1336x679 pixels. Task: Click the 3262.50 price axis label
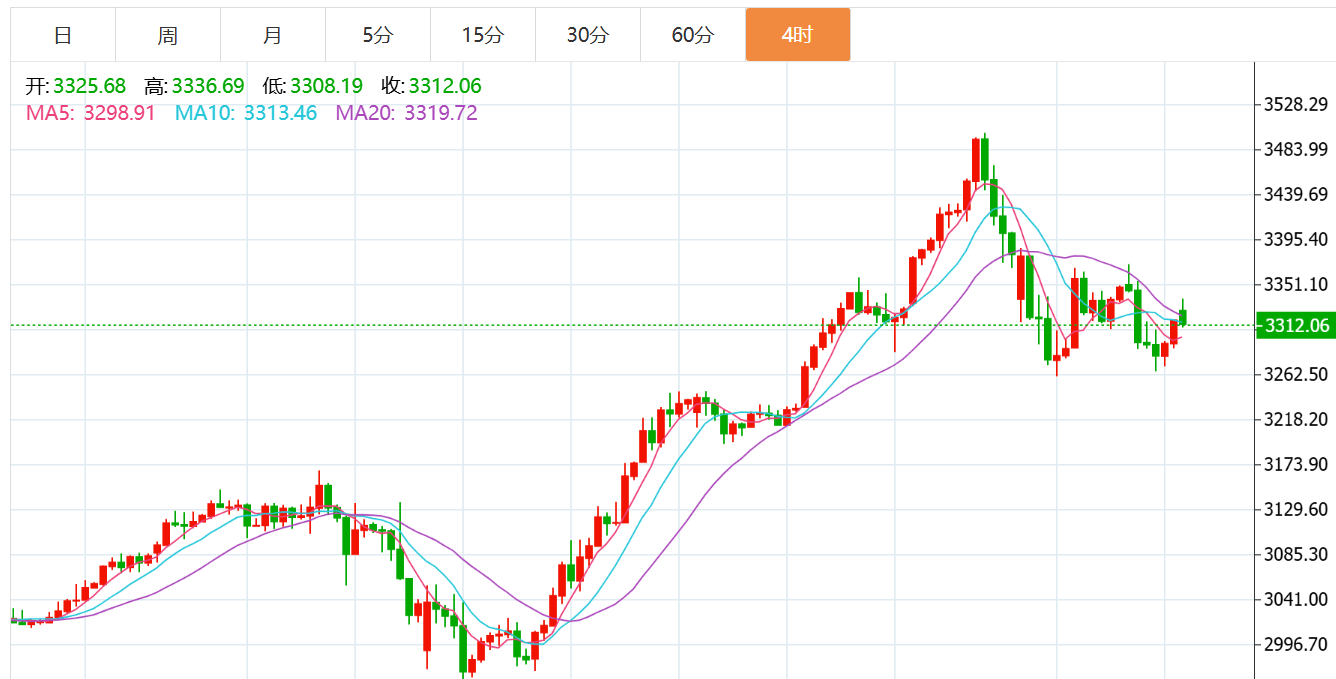1296,374
